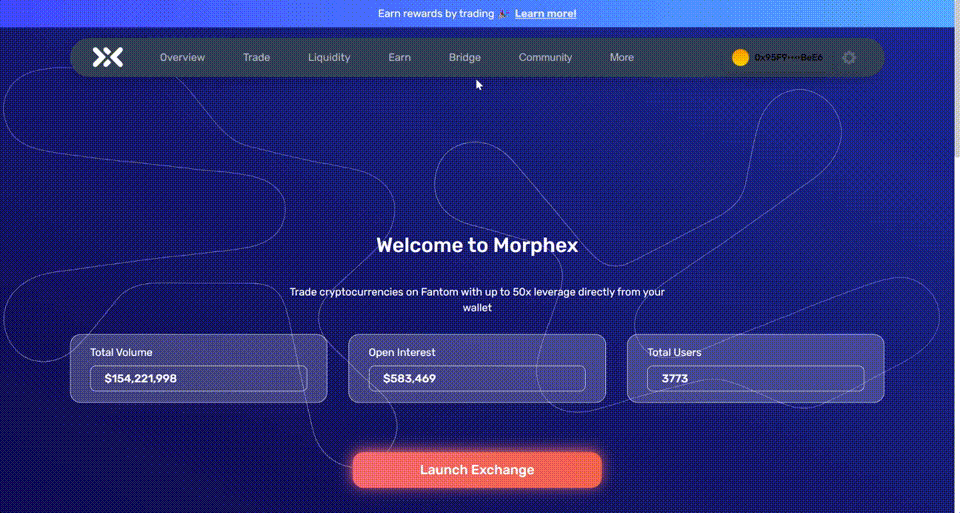Click the Total Users label
Viewport: 960px width, 513px height.
674,353
